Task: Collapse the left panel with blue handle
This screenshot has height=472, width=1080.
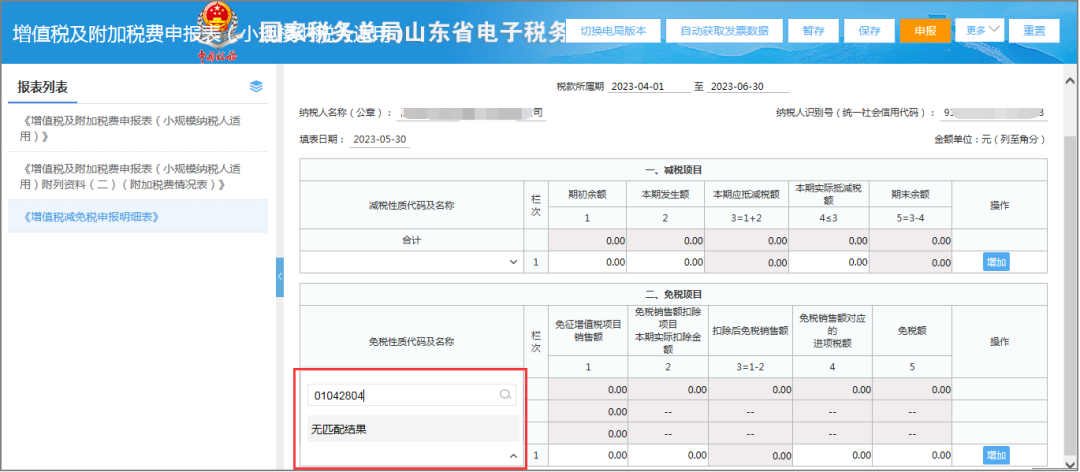Action: [x=280, y=277]
